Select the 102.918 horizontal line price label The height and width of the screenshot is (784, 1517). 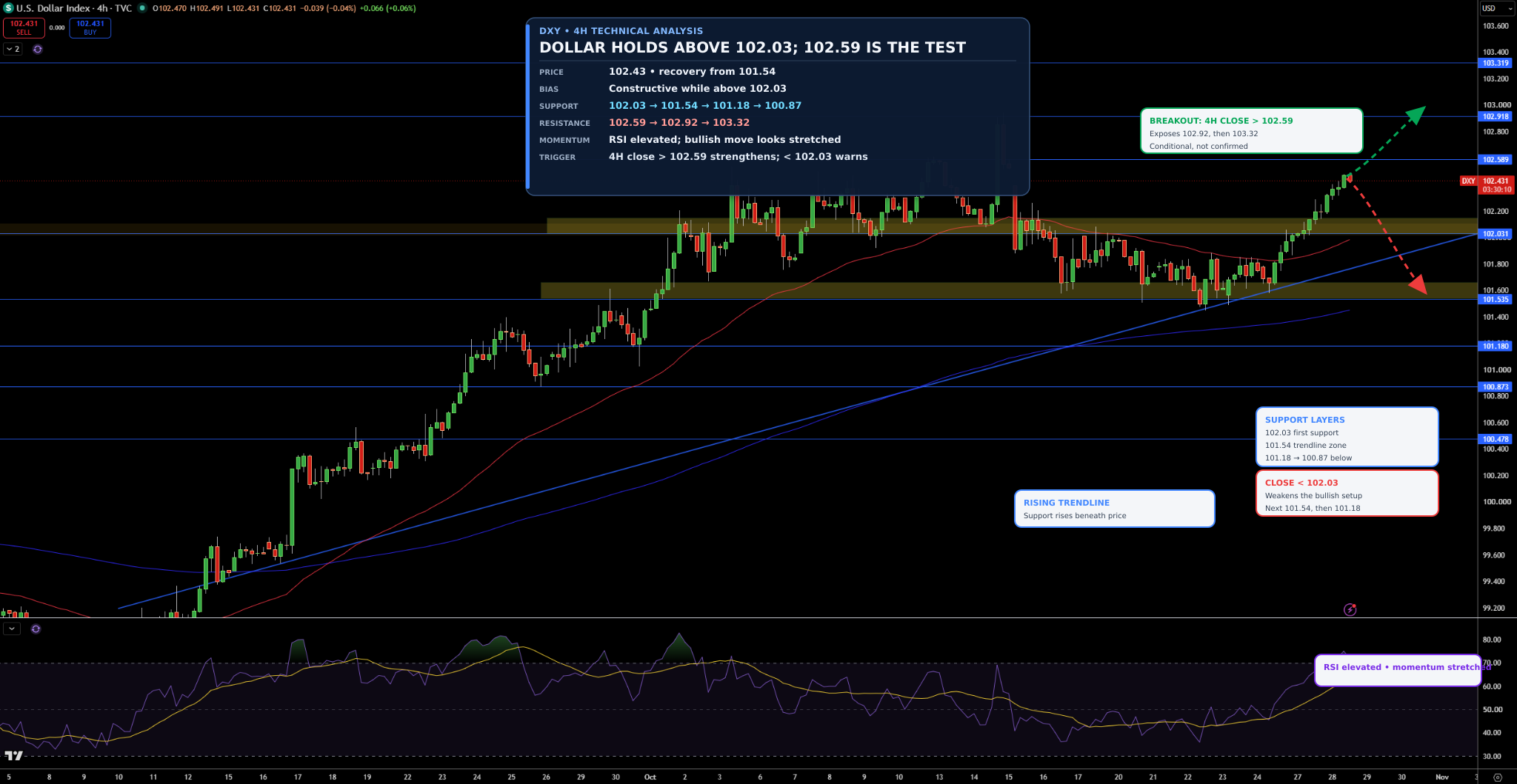[x=1496, y=116]
